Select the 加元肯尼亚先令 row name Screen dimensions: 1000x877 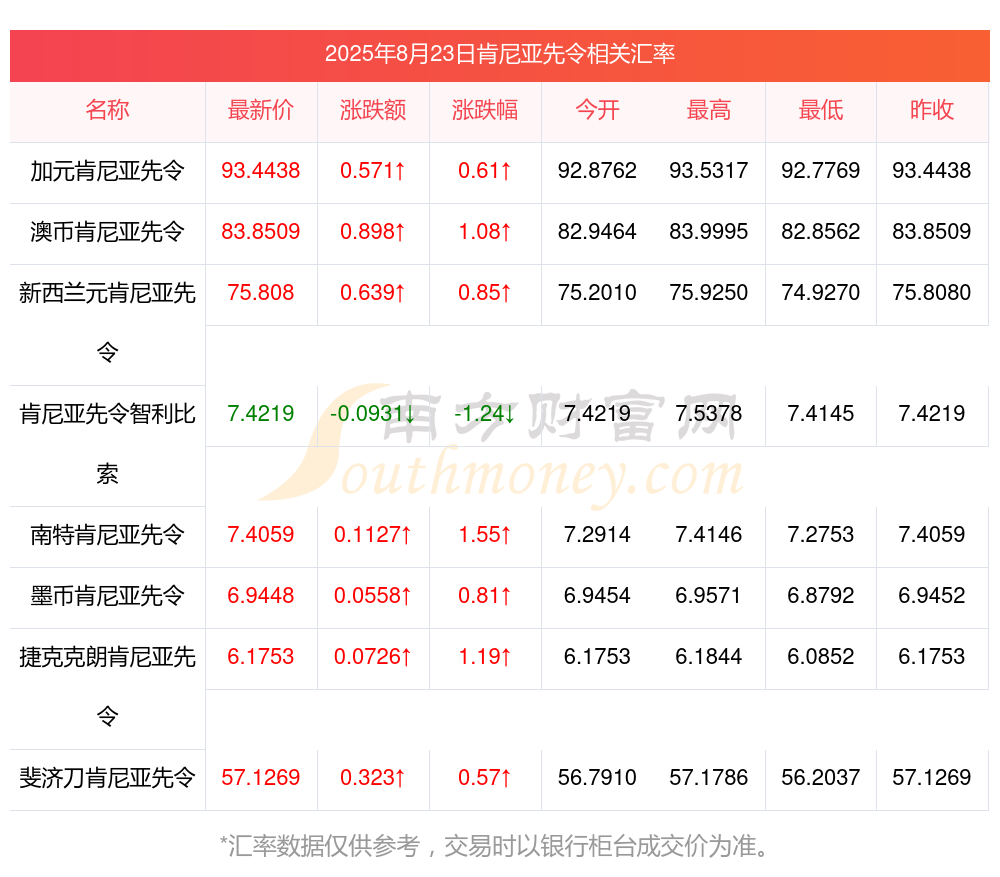(x=107, y=171)
